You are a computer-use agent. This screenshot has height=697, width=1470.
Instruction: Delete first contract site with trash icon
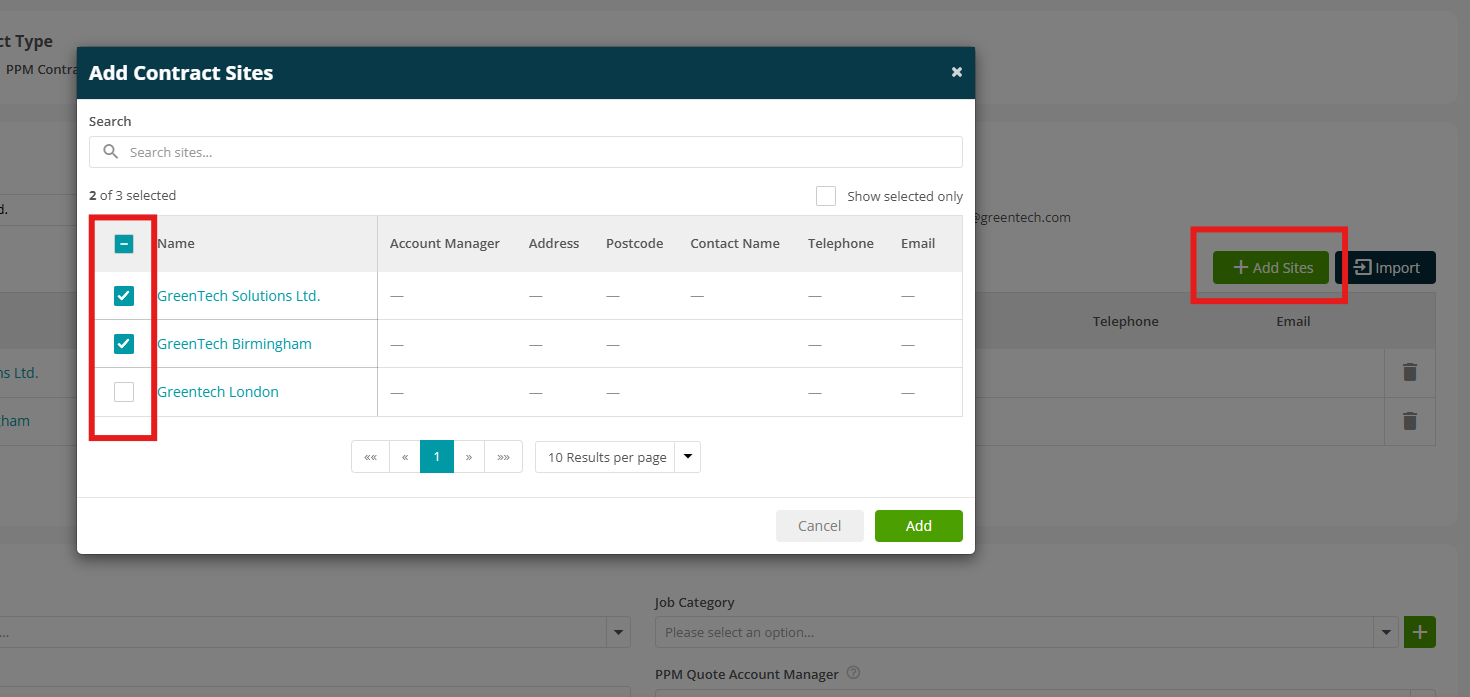pos(1410,372)
